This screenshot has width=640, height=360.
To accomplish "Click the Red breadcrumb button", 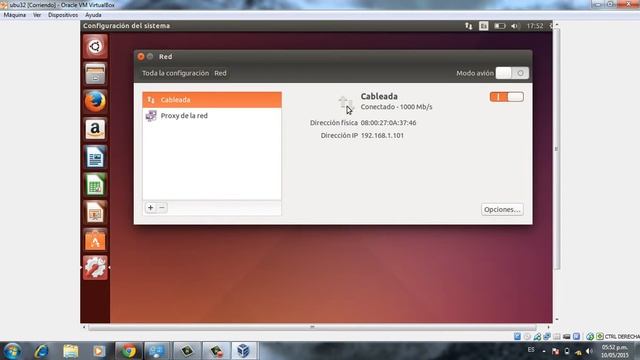I will pos(220,73).
